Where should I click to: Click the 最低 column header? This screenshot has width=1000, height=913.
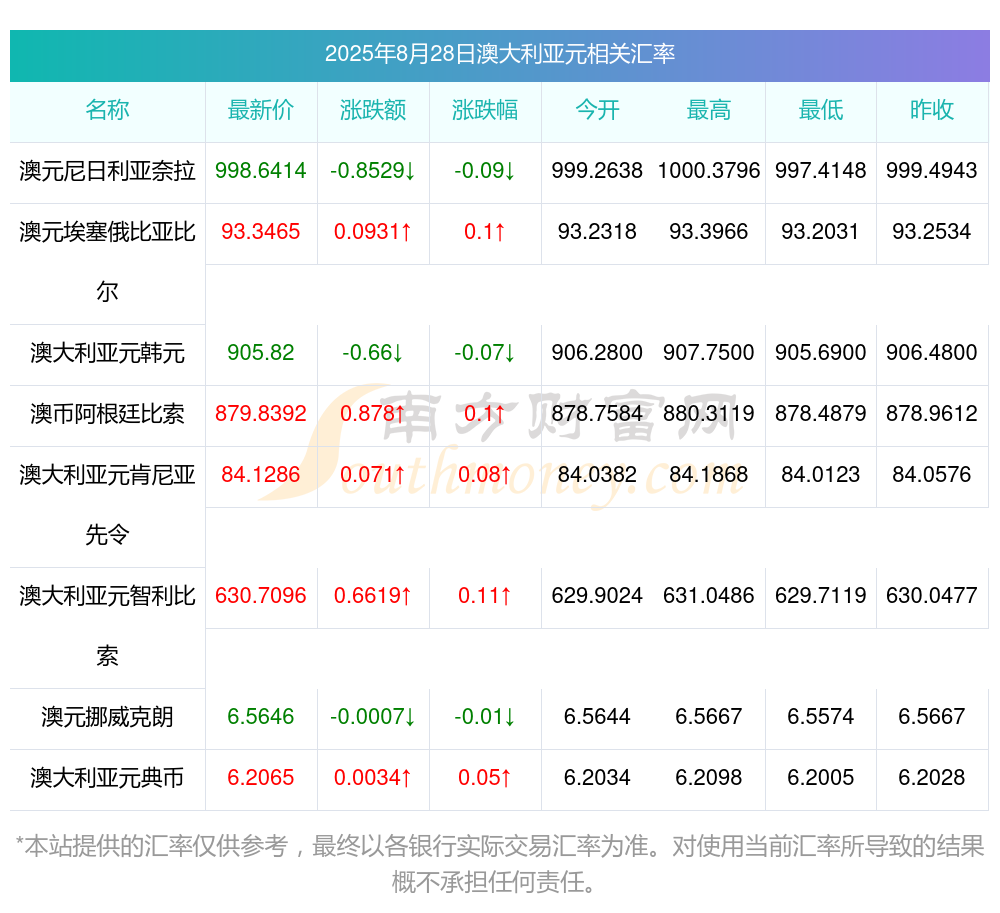pyautogui.click(x=821, y=110)
